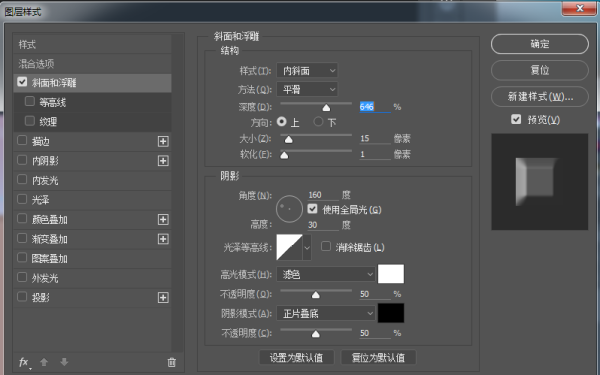Open the fx effects menu icon
Screen dimensions: 600x375
(x=24, y=362)
